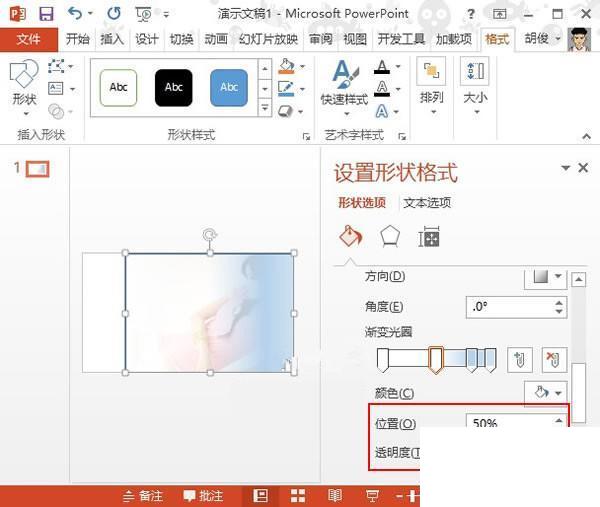This screenshot has width=600, height=507.
Task: Select the Effects pentagon icon tab
Action: coord(390,236)
